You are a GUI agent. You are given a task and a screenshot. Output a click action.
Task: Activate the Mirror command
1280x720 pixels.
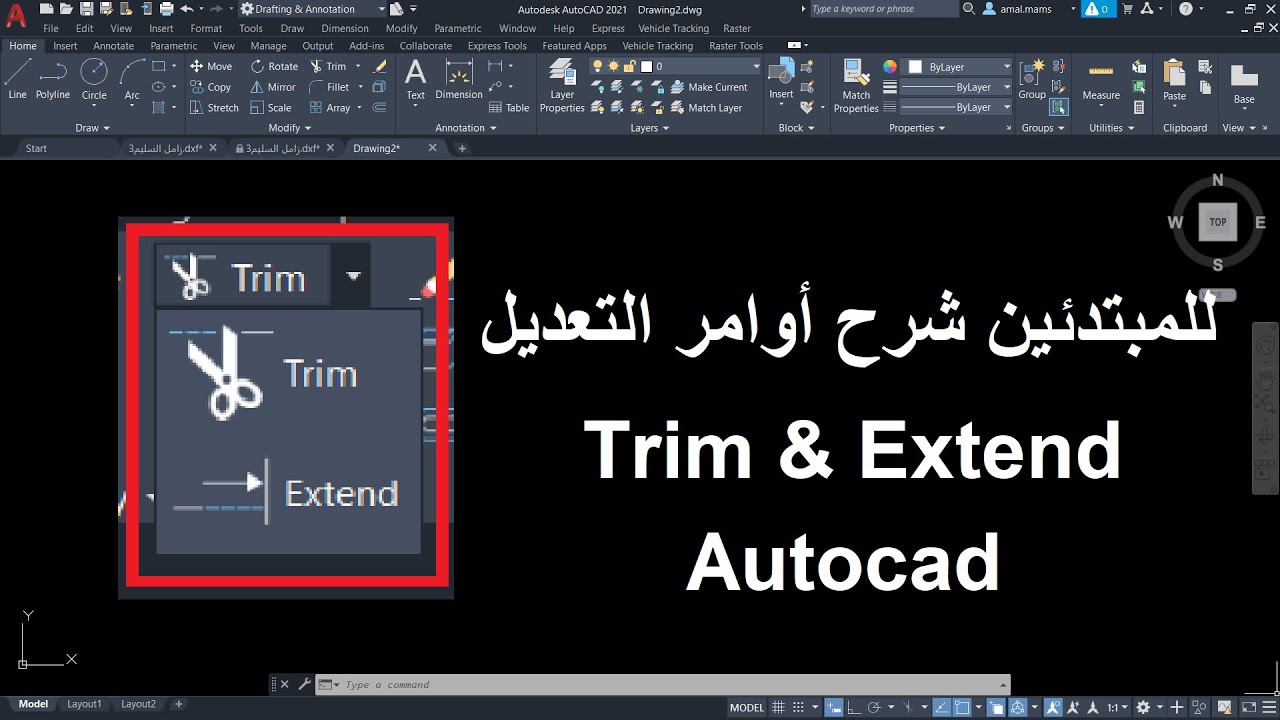pyautogui.click(x=273, y=87)
